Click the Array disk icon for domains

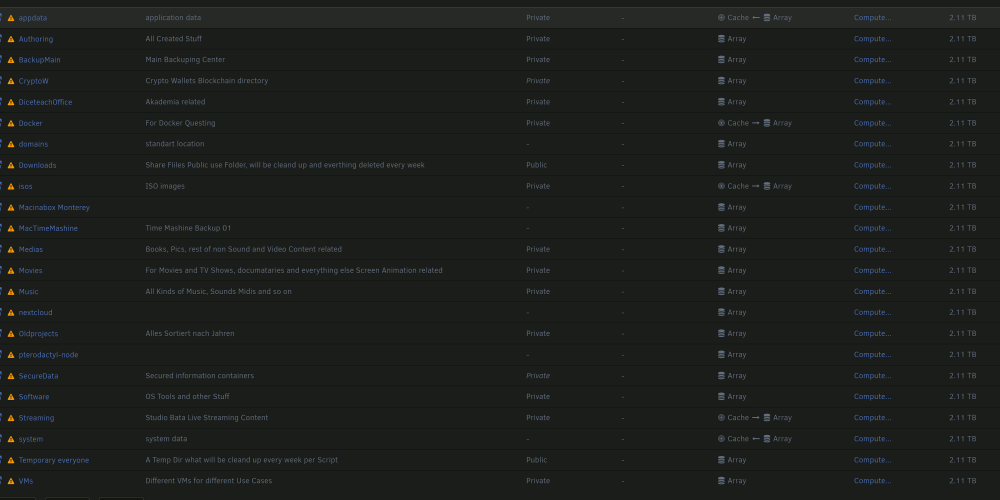point(721,144)
